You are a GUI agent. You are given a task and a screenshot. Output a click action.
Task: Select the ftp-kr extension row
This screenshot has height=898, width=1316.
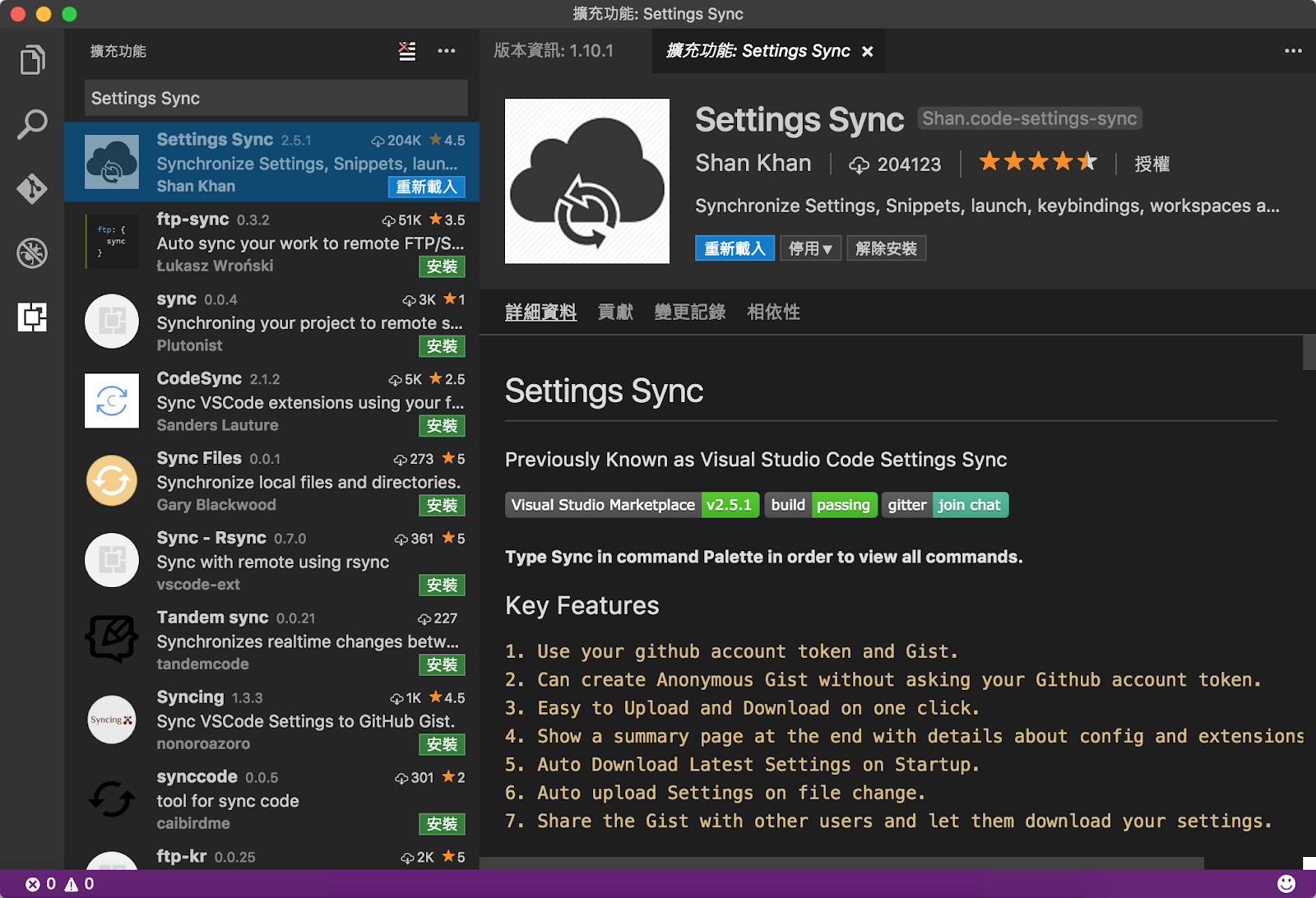tap(272, 856)
